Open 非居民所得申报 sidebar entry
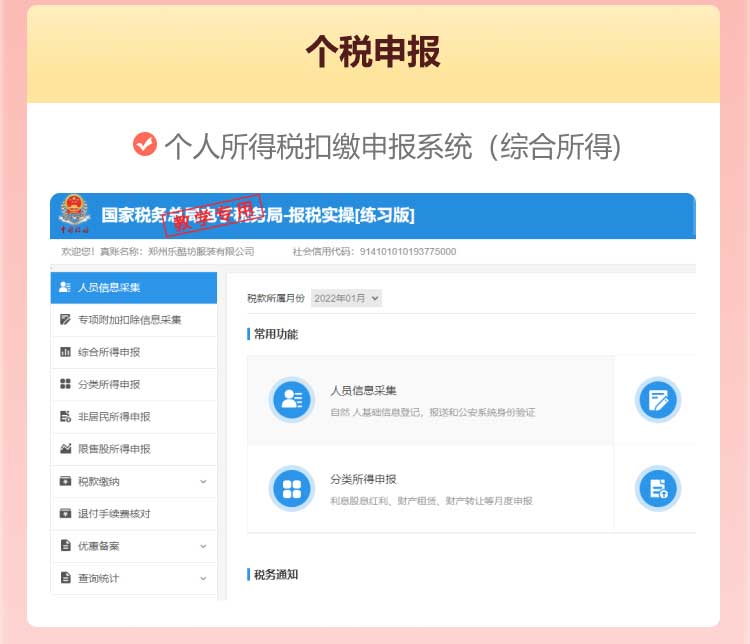This screenshot has width=750, height=644. click(x=114, y=417)
